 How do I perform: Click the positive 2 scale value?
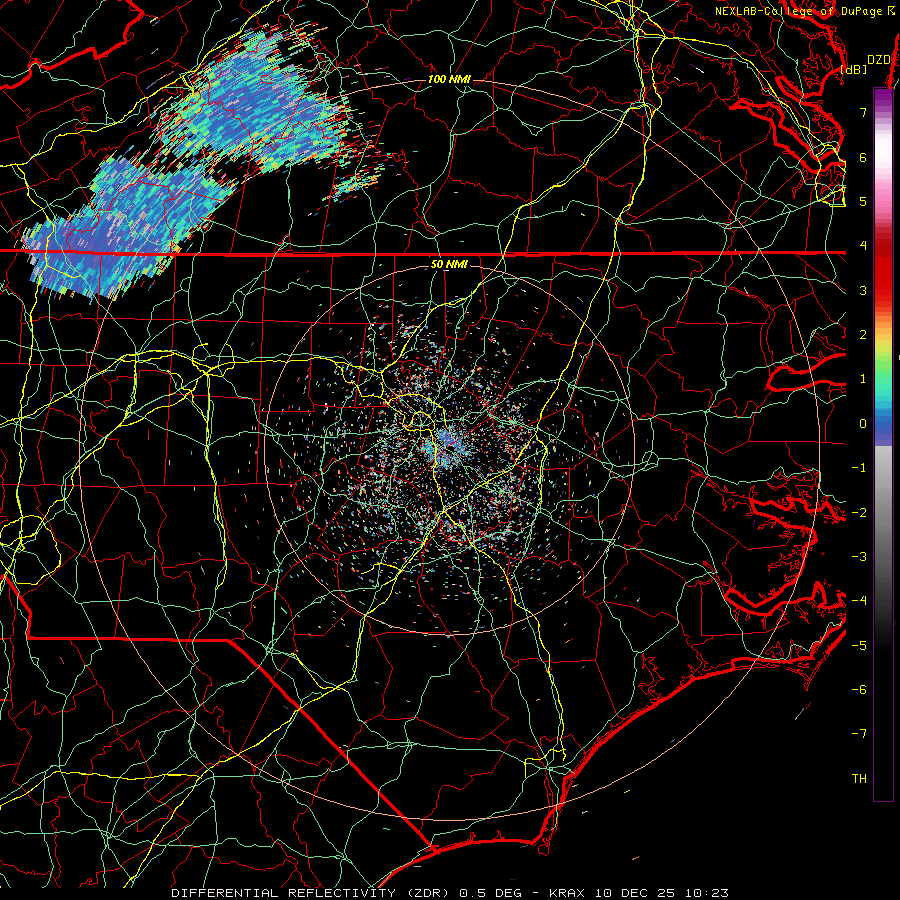tap(863, 335)
